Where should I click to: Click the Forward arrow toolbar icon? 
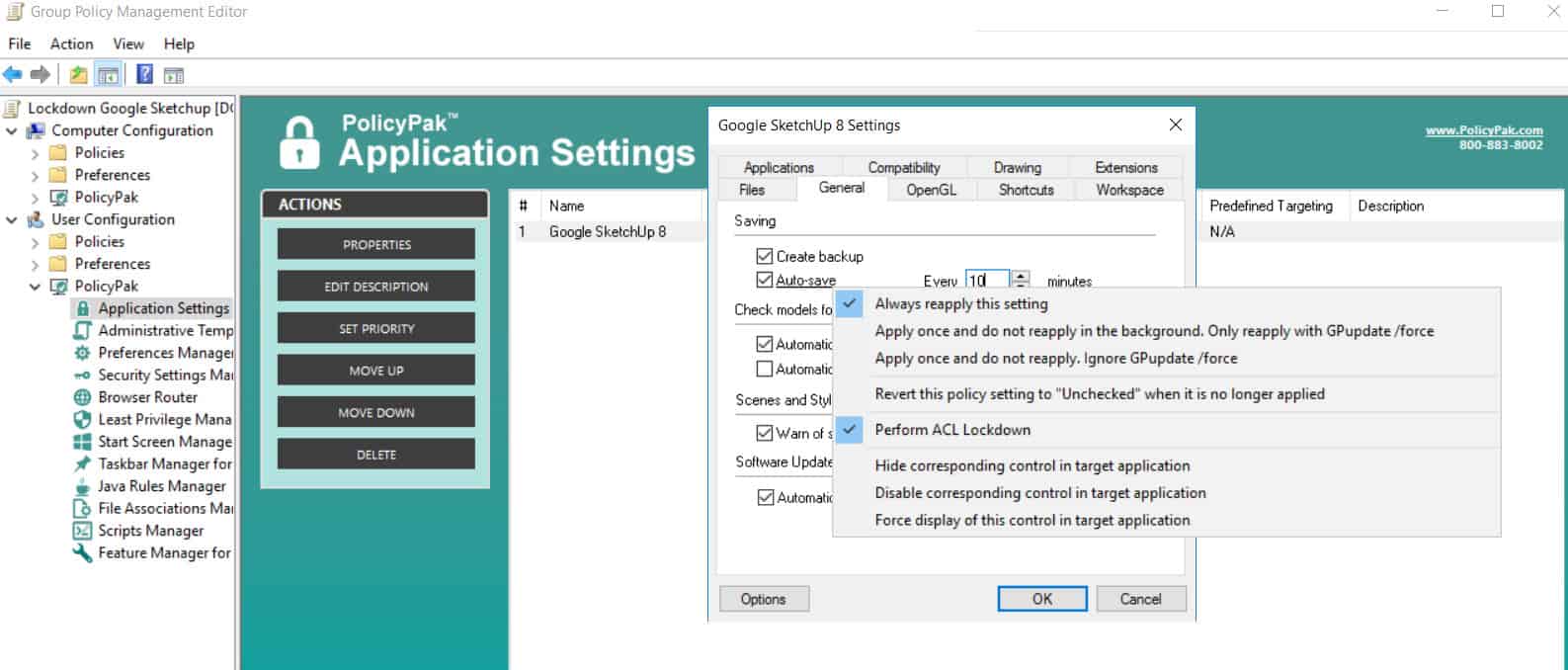(x=41, y=74)
